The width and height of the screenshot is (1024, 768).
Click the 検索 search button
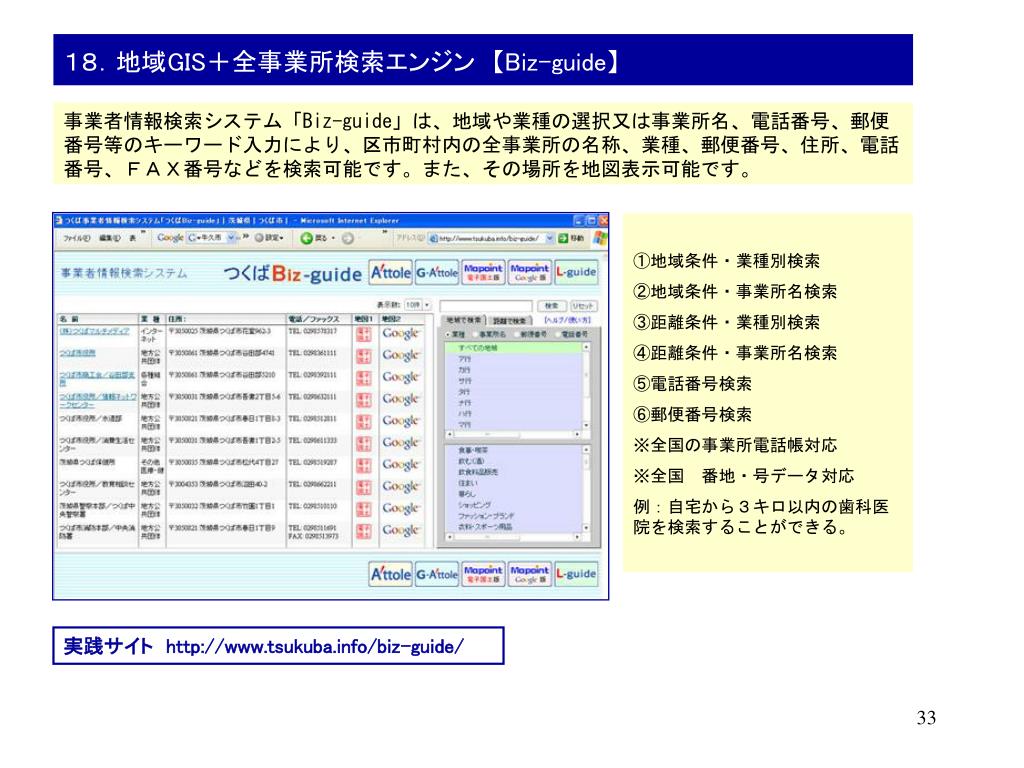pos(551,306)
